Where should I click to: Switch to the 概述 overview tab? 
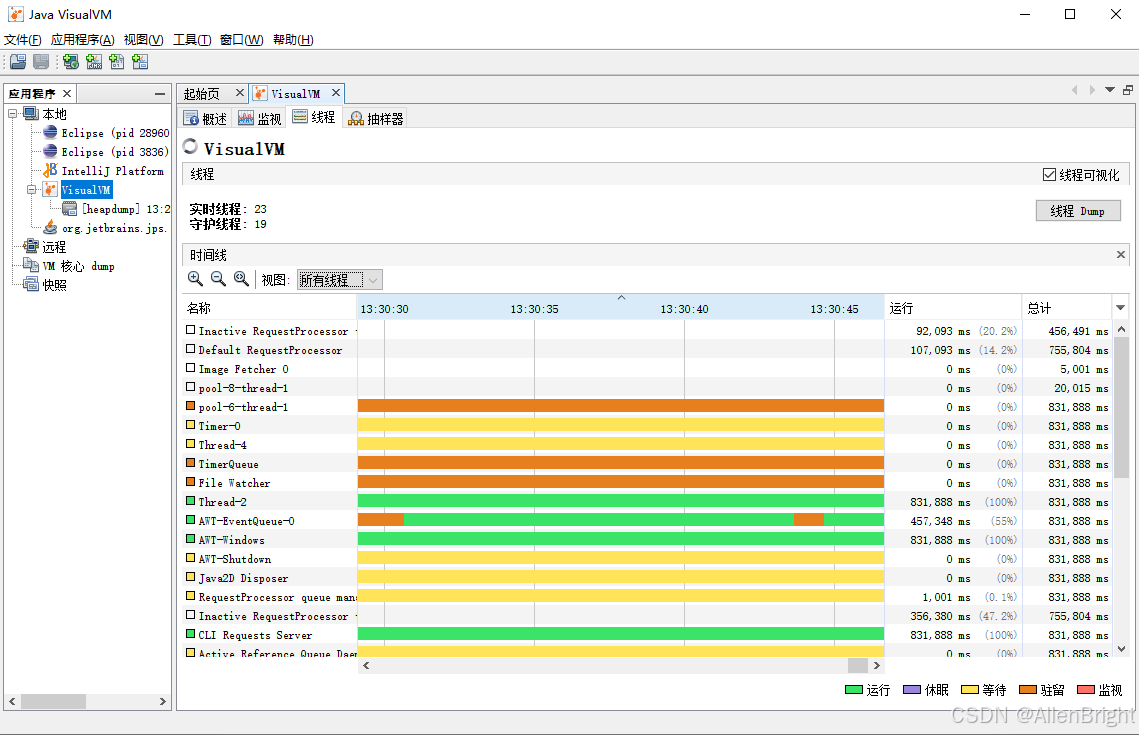tap(206, 118)
